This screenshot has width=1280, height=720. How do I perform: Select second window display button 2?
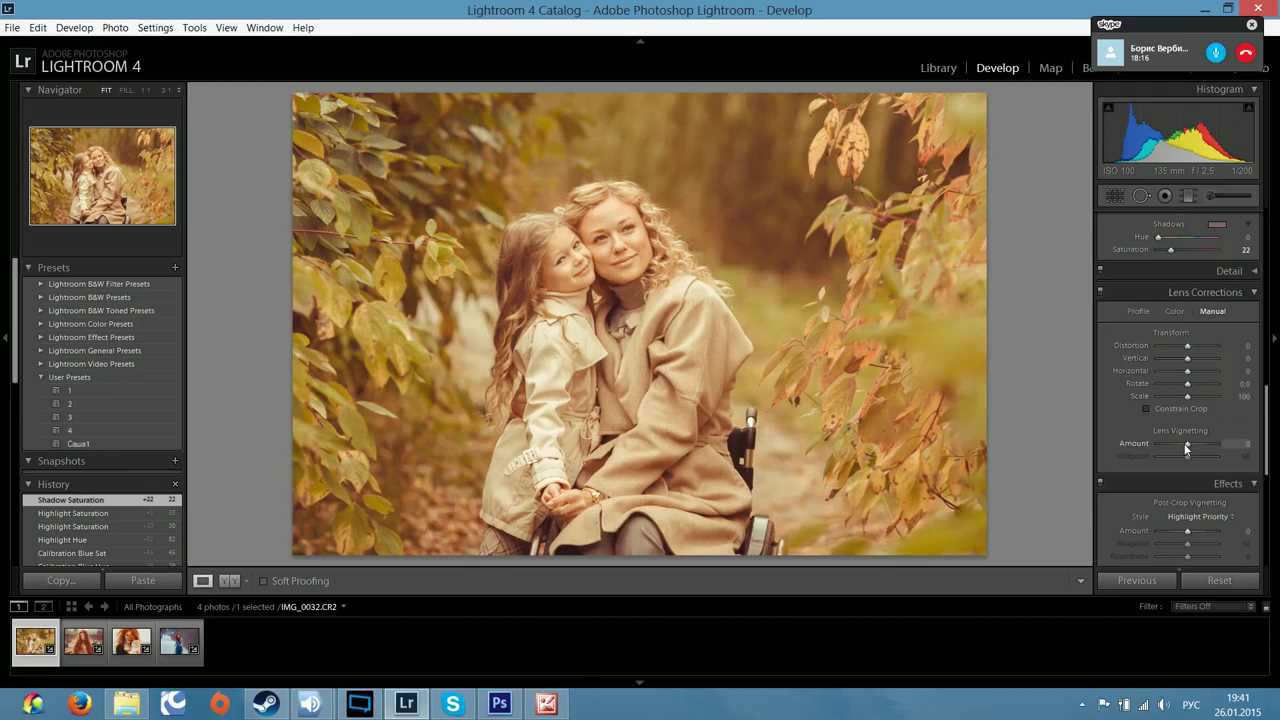pyautogui.click(x=43, y=607)
